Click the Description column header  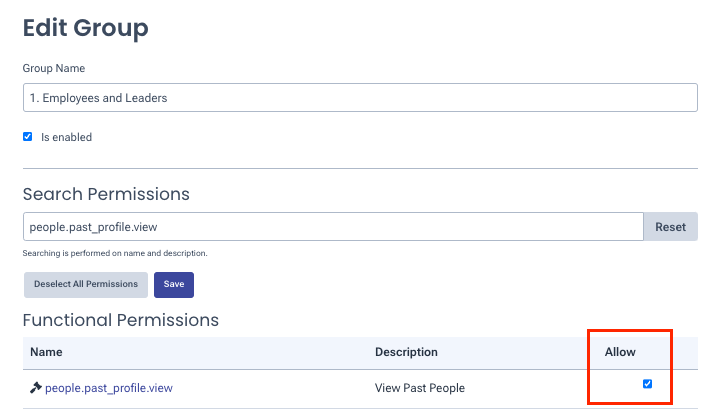(406, 352)
